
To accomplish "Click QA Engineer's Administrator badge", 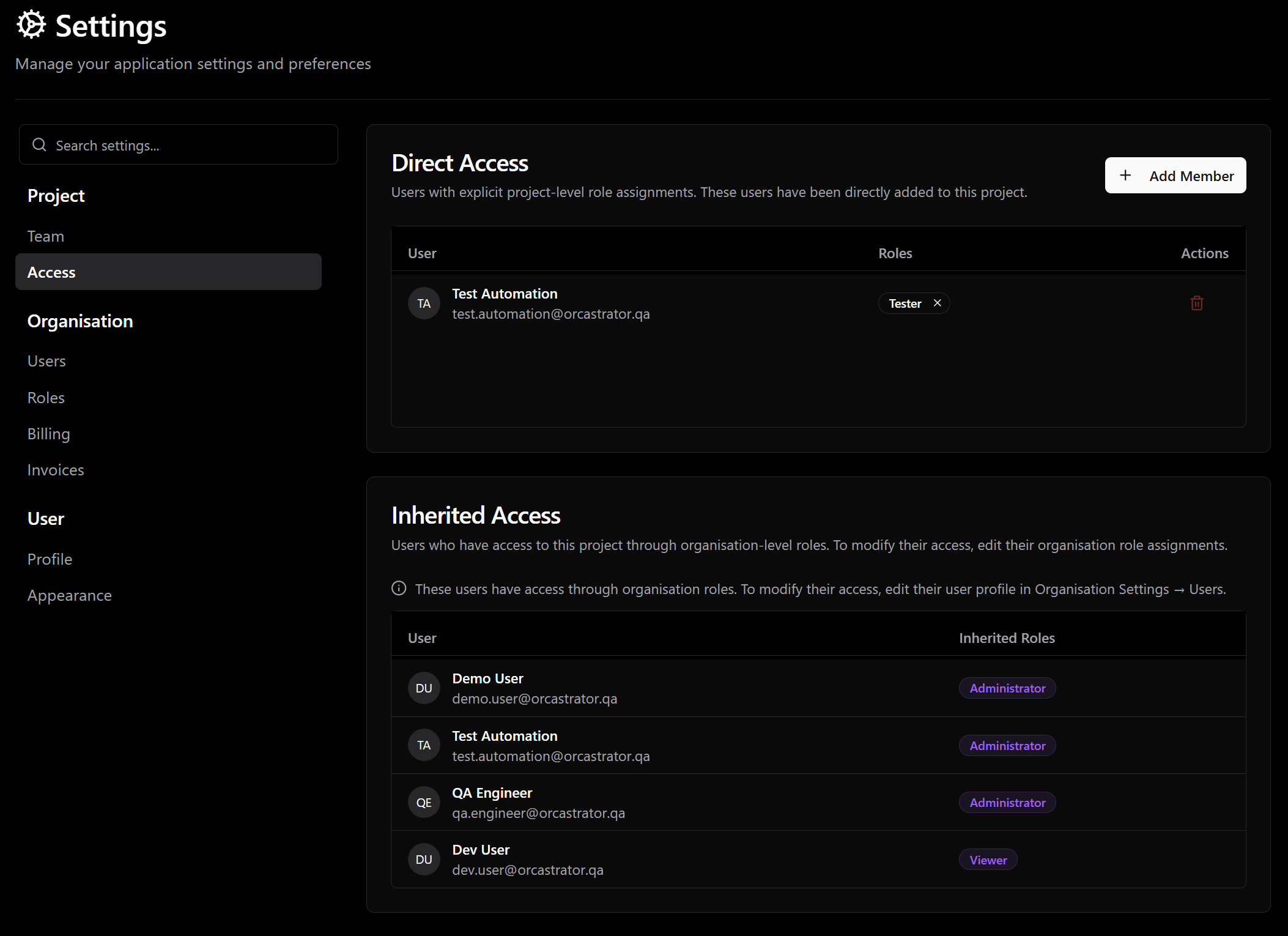I will pos(1007,803).
